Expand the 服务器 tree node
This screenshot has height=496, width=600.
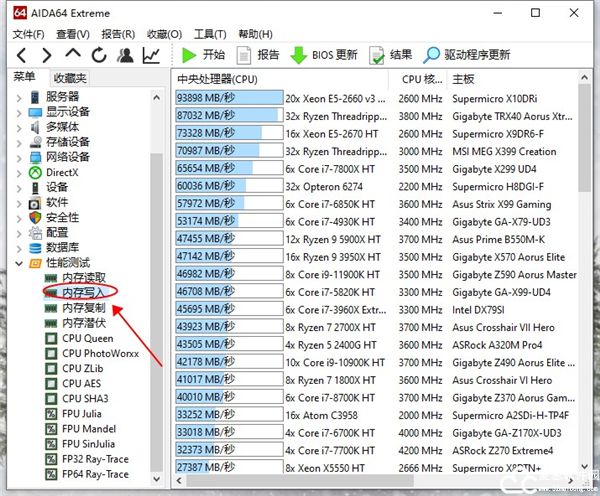pyautogui.click(x=19, y=98)
